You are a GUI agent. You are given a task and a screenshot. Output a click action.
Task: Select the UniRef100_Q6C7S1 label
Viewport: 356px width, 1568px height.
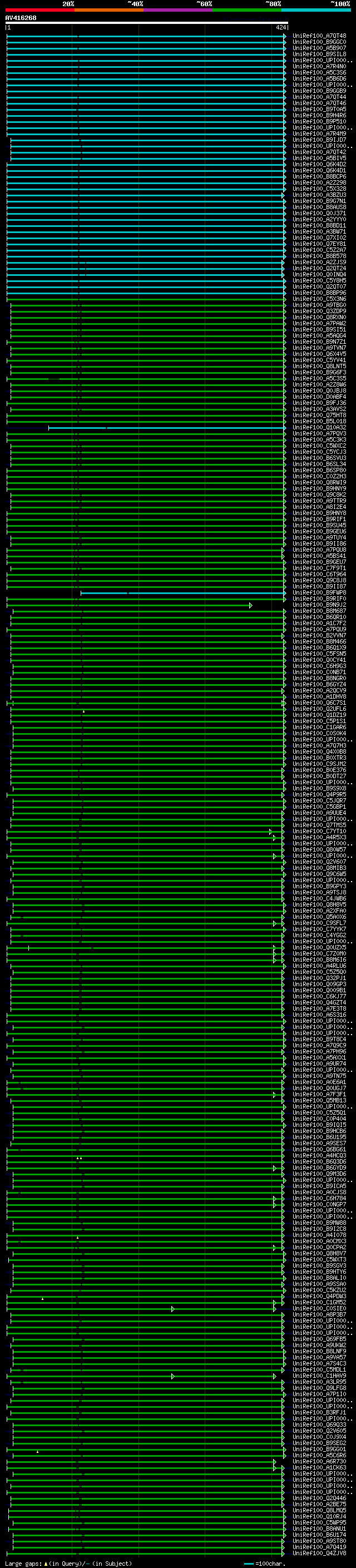click(319, 703)
